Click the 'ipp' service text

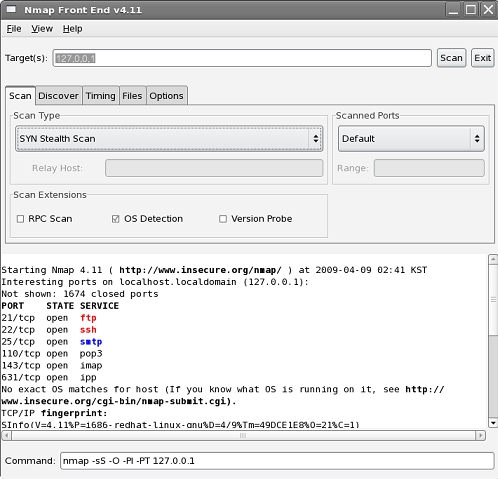(x=88, y=378)
